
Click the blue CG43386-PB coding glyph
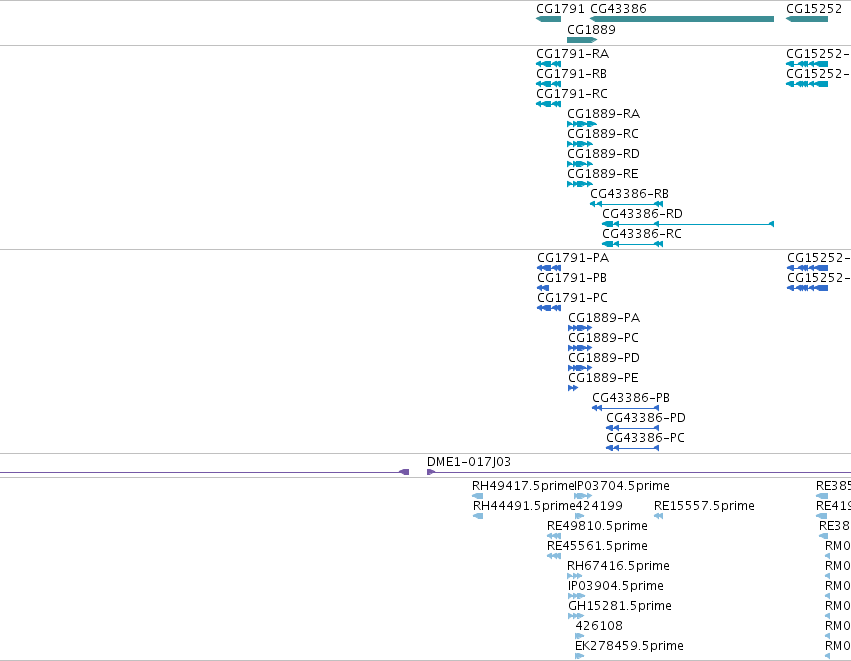click(625, 408)
